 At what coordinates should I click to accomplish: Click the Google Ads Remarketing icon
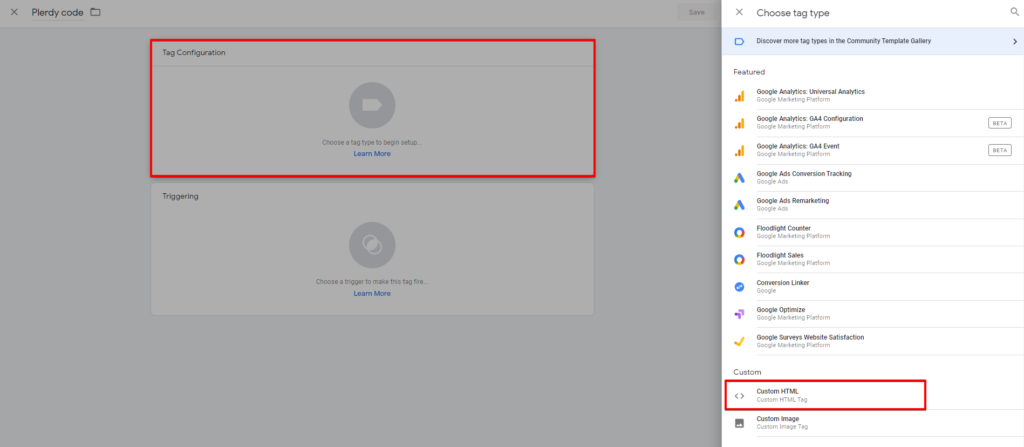(x=739, y=205)
